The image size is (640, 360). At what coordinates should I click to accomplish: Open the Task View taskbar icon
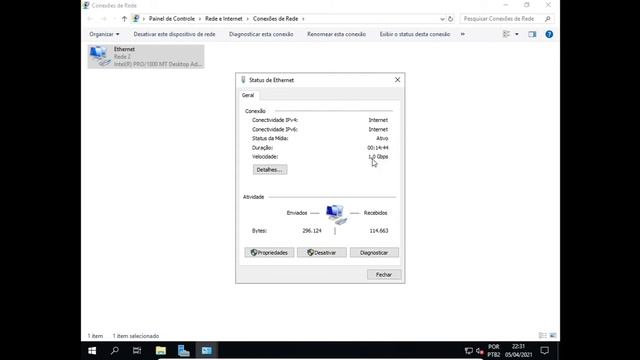(137, 351)
